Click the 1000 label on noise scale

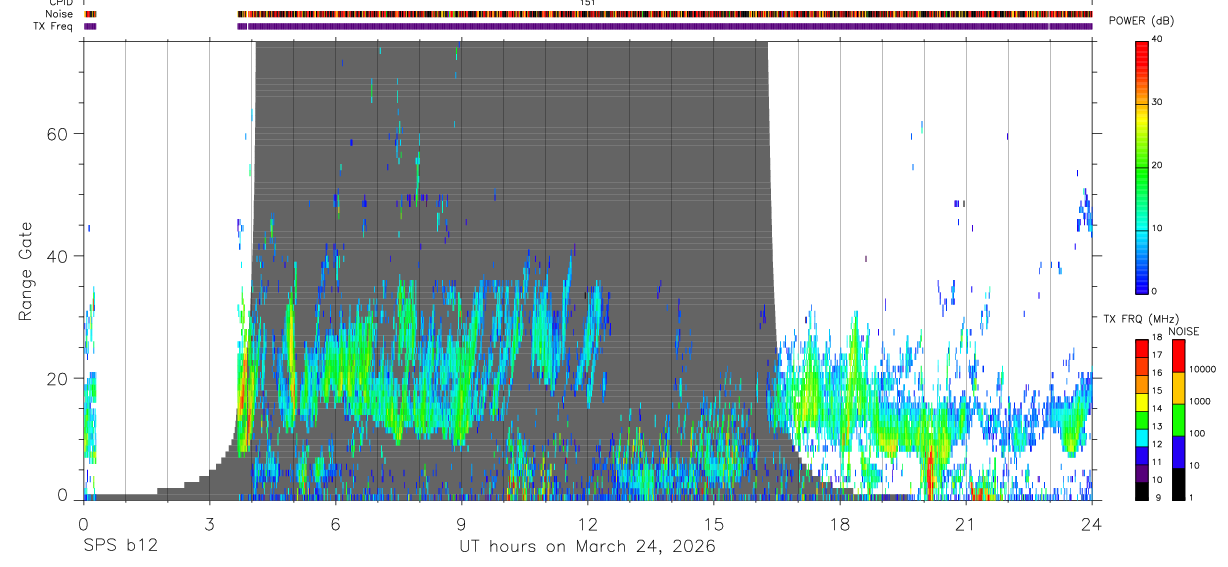point(1198,402)
